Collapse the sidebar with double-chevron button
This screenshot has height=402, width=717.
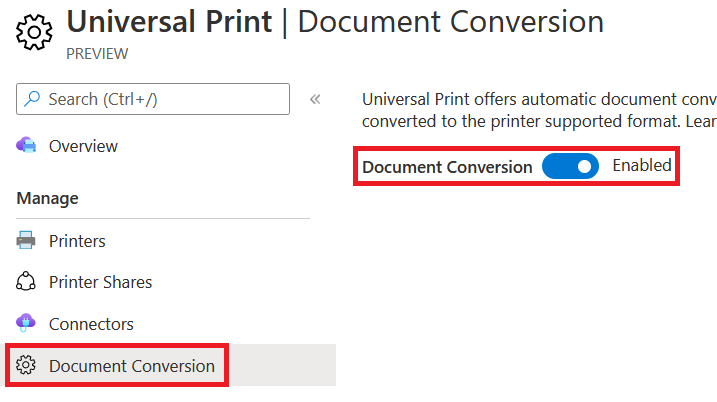click(315, 99)
